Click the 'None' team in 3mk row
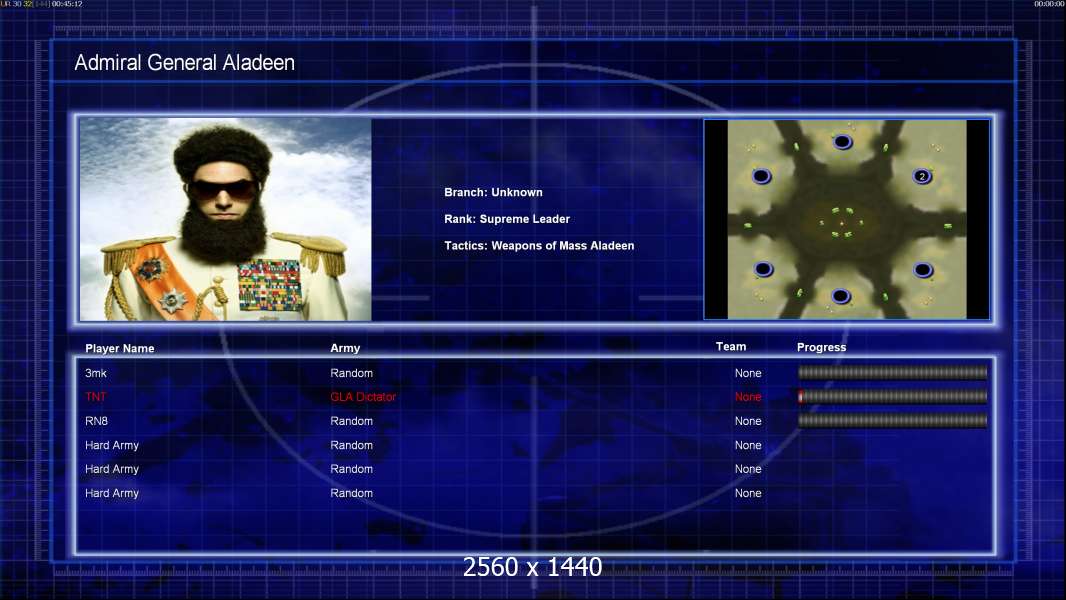The image size is (1066, 600). point(748,373)
